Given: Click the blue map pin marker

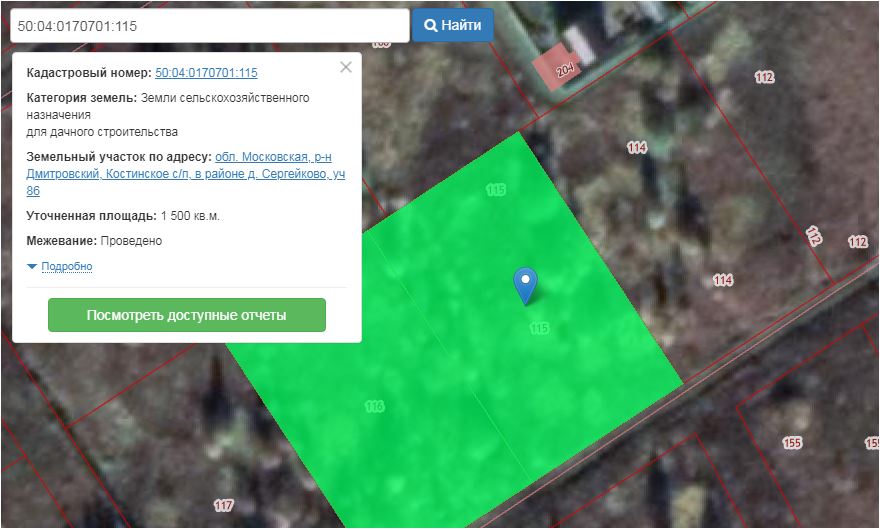Looking at the screenshot, I should click(x=525, y=283).
